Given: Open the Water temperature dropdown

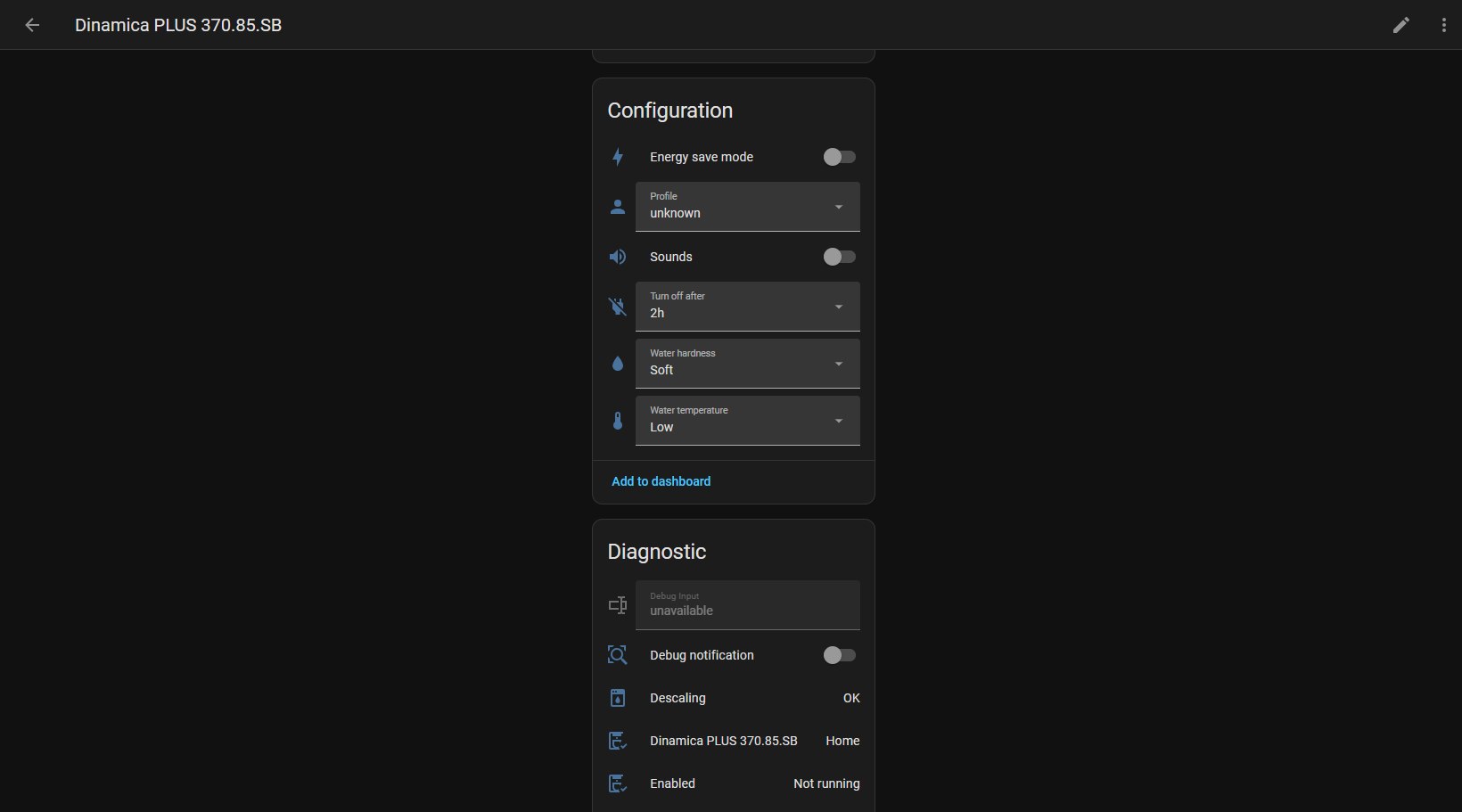Looking at the screenshot, I should pos(748,421).
